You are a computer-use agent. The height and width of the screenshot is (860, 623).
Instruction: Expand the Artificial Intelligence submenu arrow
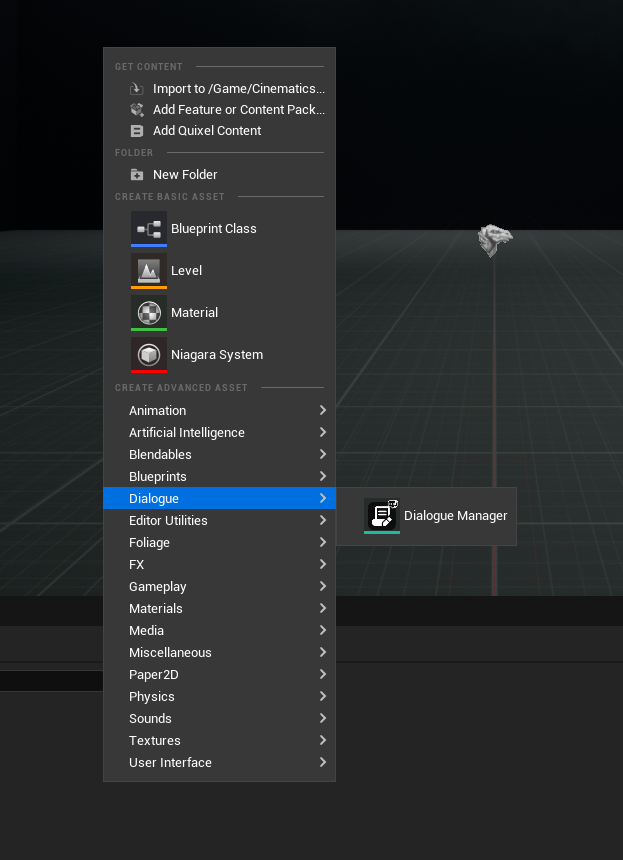click(322, 432)
